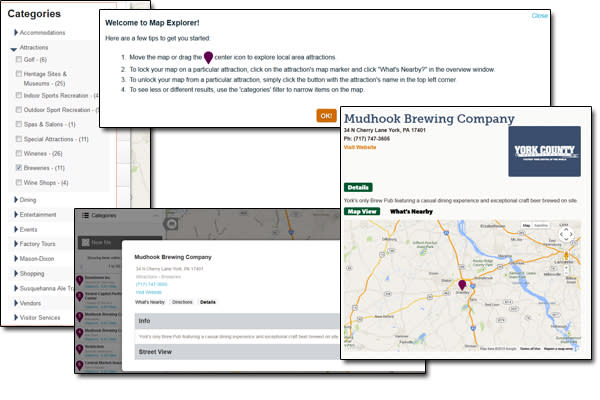The width and height of the screenshot is (600, 400).
Task: Open What's Nearby tab in small popup
Action: coord(150,302)
